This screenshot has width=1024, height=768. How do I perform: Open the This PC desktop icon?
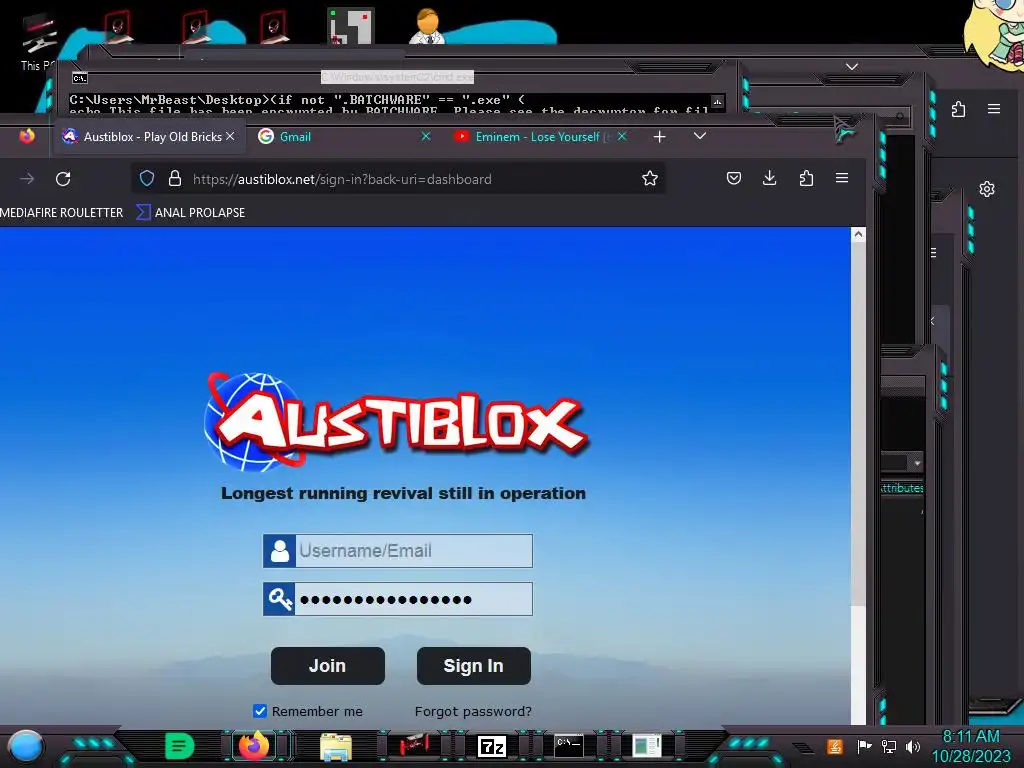tap(39, 40)
